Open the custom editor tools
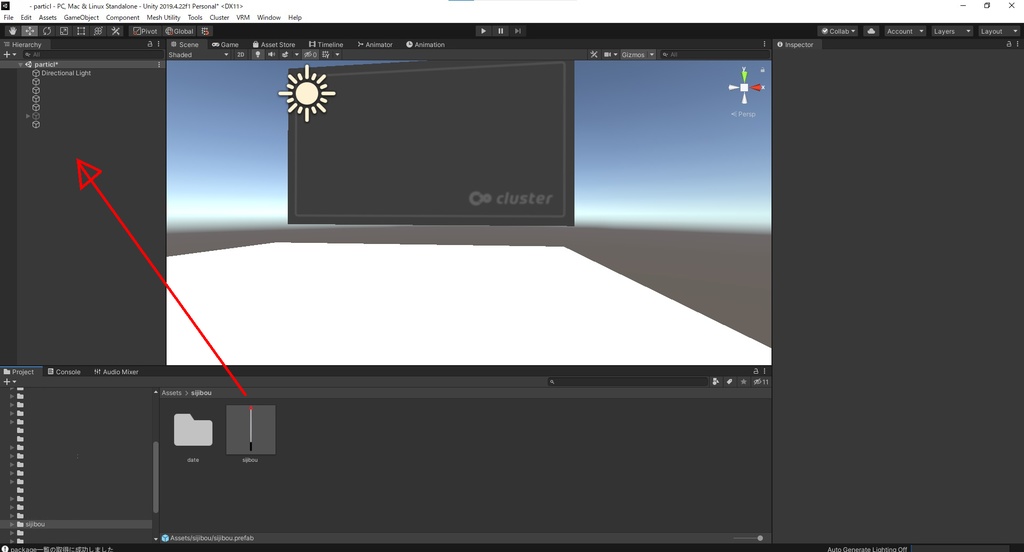Viewport: 1024px width, 552px height. coord(116,31)
